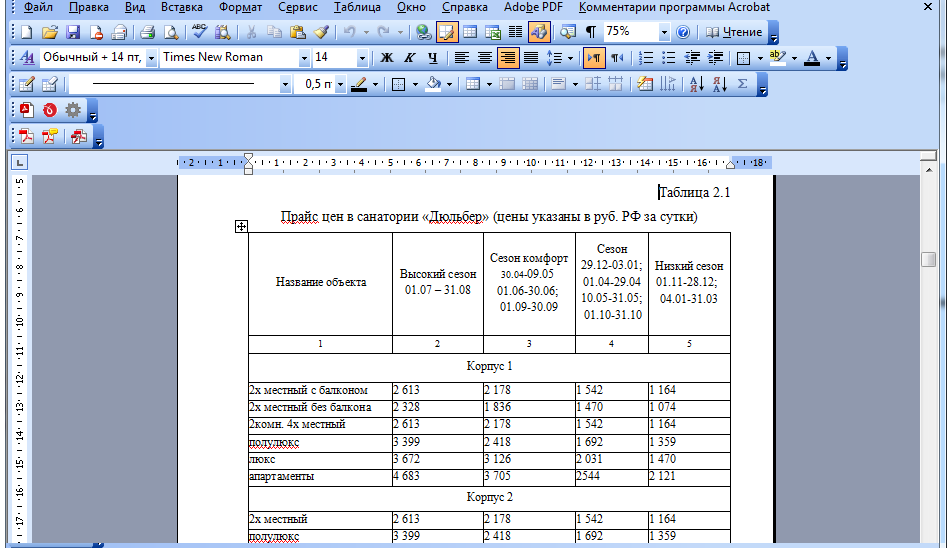Screen dimensions: 948x549
Task: Click the tab selector in the ruler corner
Action: (x=19, y=162)
